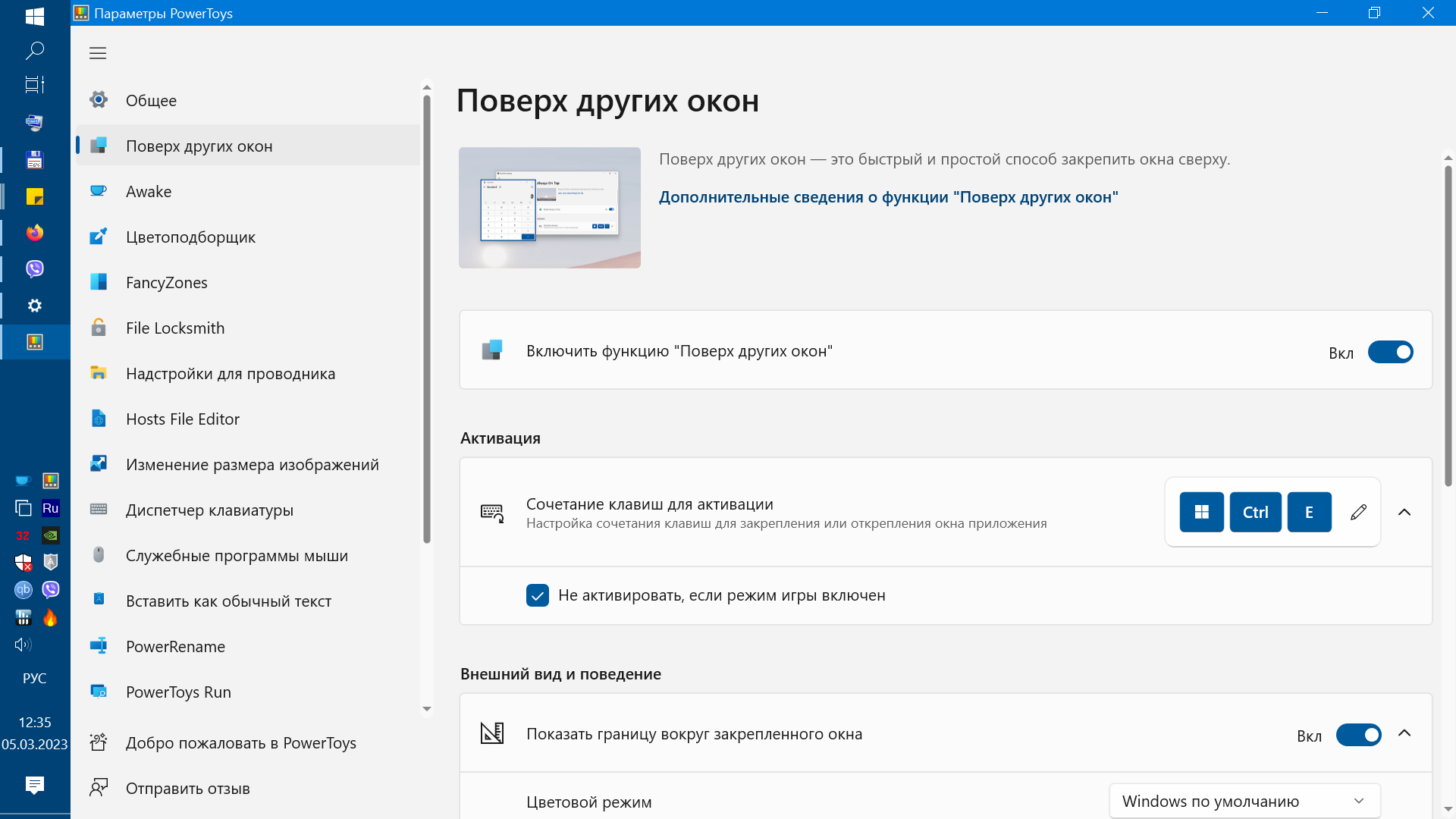Turn off pinned window border toggle
This screenshot has width=1456, height=819.
1358,735
